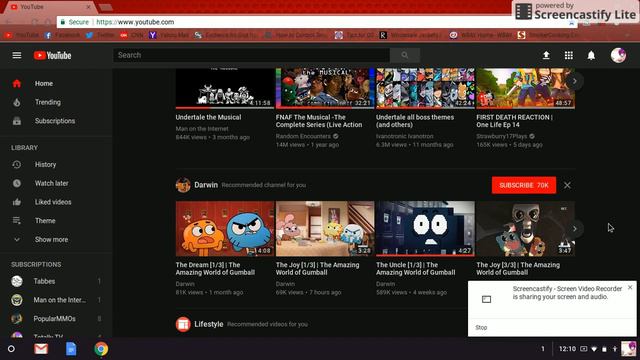Open Subscriptions in the sidebar
The width and height of the screenshot is (640, 360).
coord(56,121)
